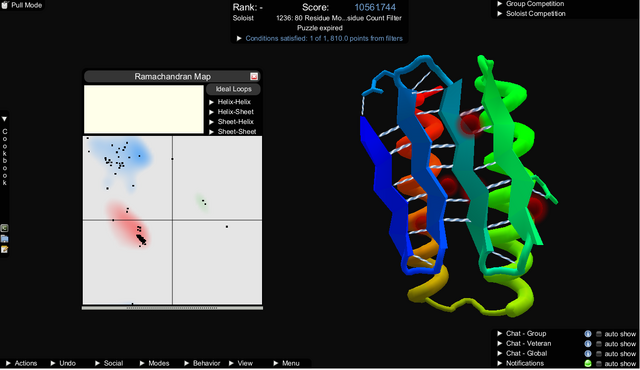Click the Ramachandran Map horizontal slider bar
Screen dimensions: 640x370
coord(172,308)
